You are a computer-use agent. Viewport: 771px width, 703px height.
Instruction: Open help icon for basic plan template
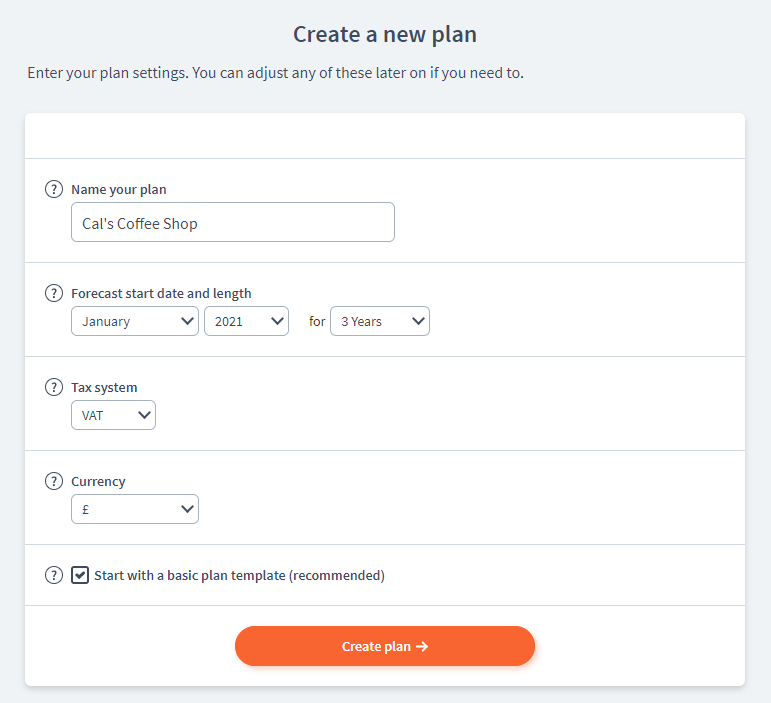(x=54, y=575)
